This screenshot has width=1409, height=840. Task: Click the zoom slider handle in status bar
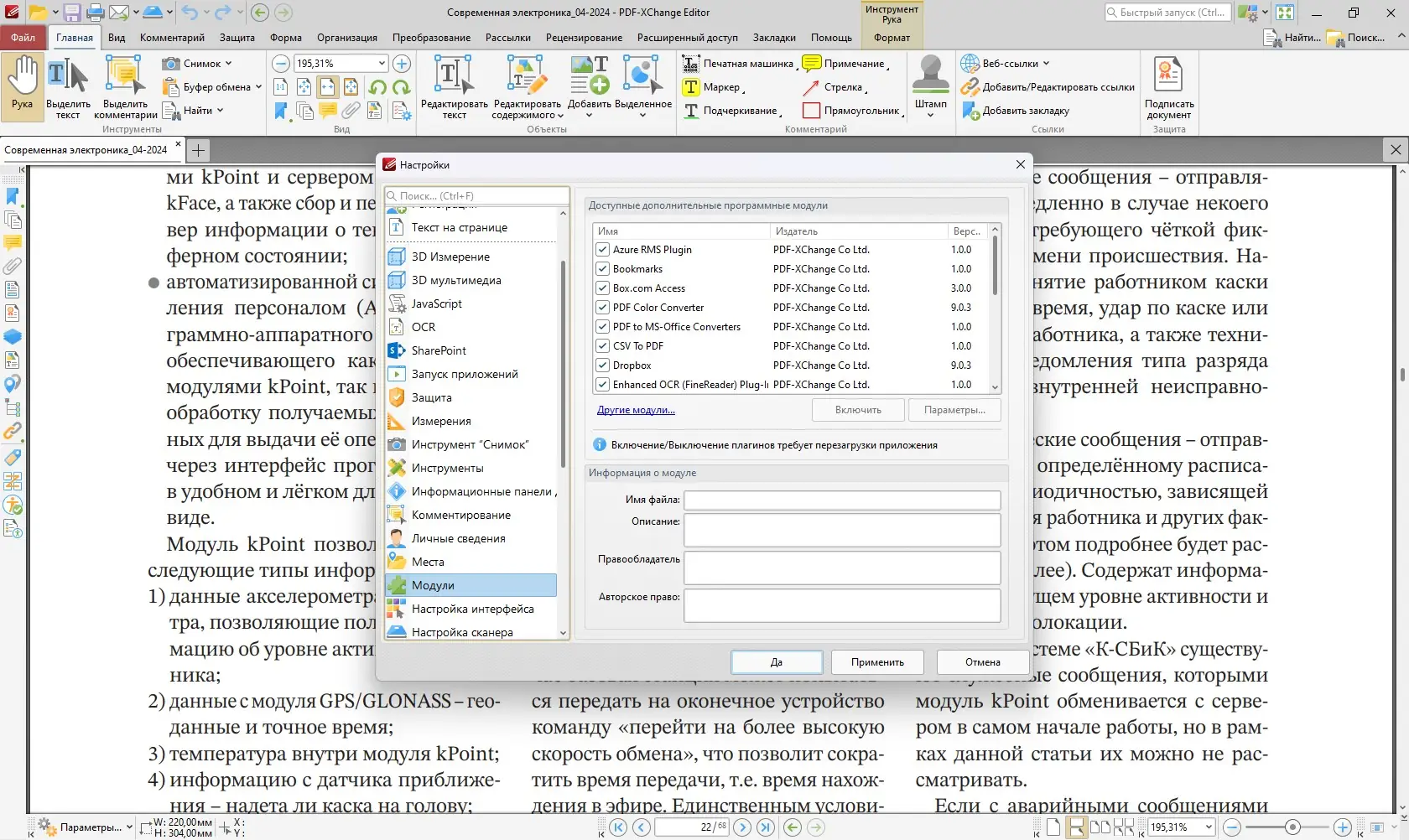click(1292, 827)
